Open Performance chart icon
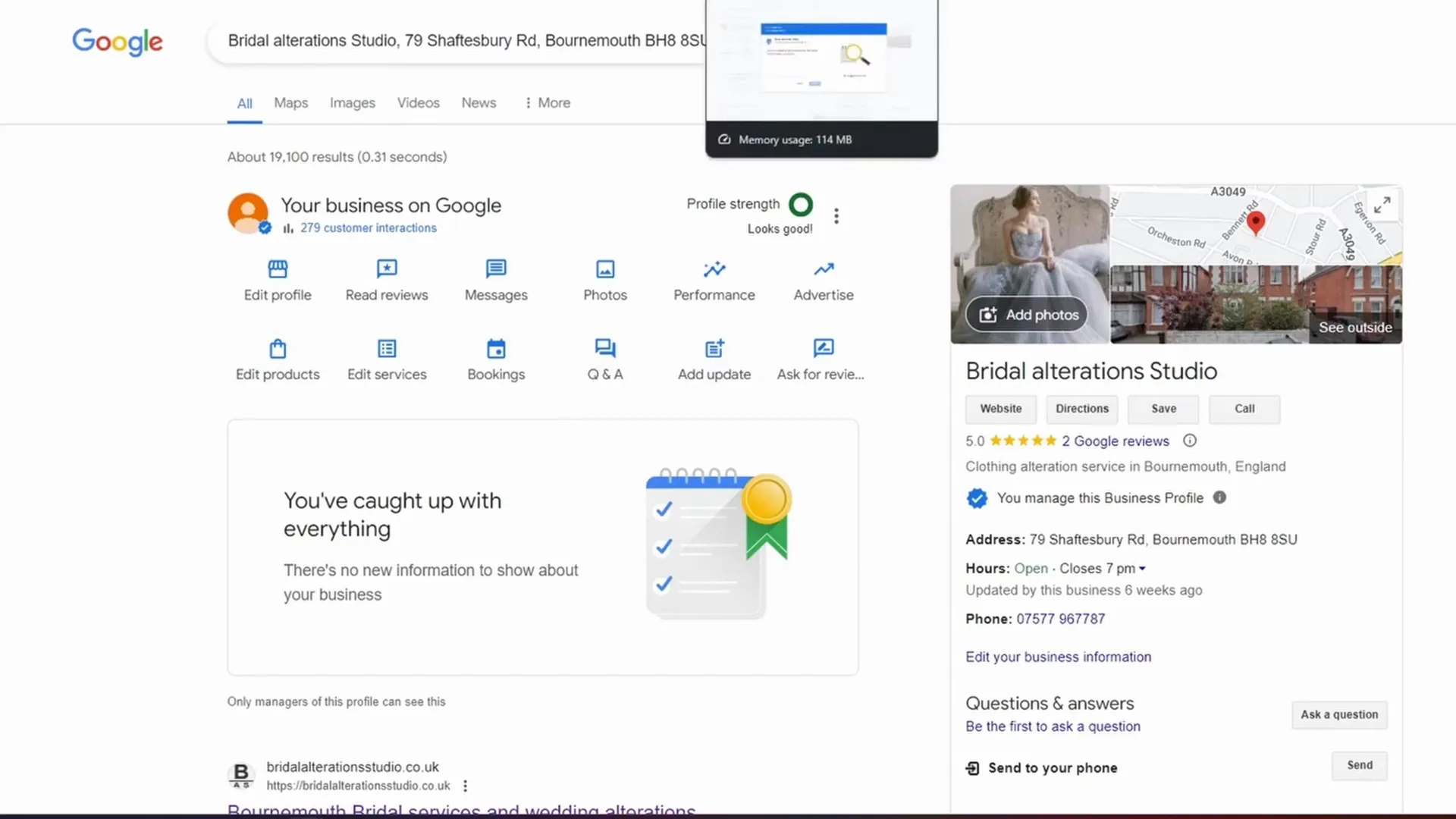 coord(714,269)
